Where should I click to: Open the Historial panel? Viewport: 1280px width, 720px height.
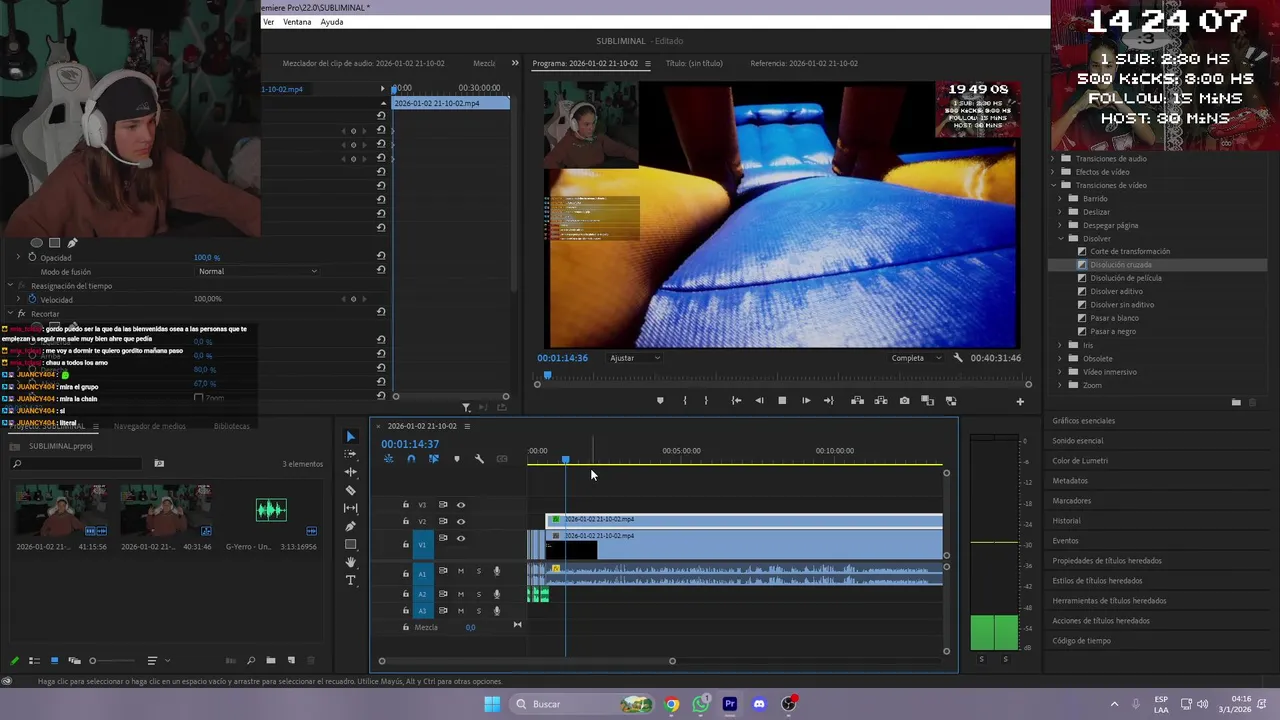click(1066, 521)
